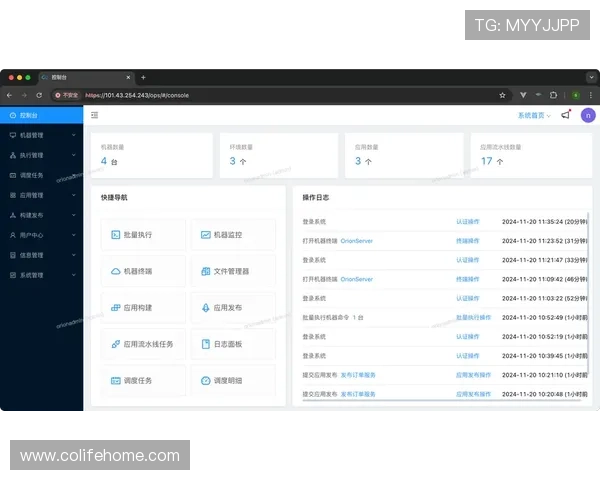Collapse sidebar with the hamburger menu icon

pos(94,115)
